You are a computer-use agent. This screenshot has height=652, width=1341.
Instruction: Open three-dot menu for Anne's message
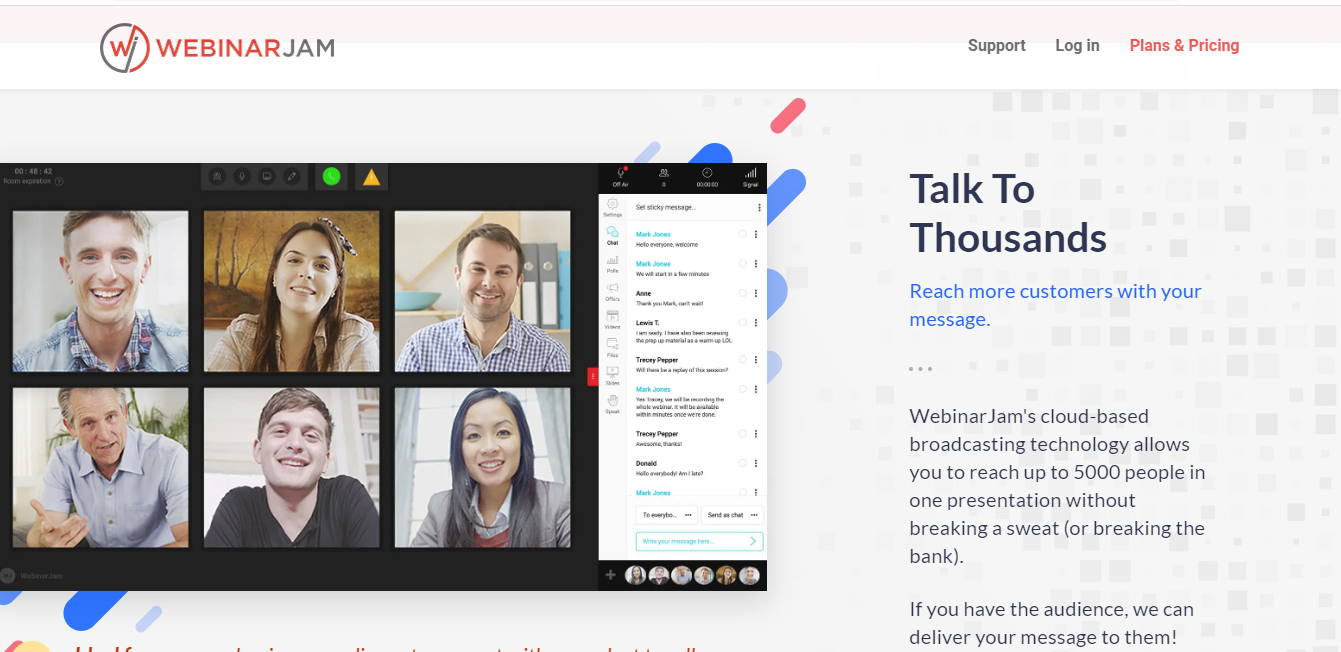[x=756, y=293]
